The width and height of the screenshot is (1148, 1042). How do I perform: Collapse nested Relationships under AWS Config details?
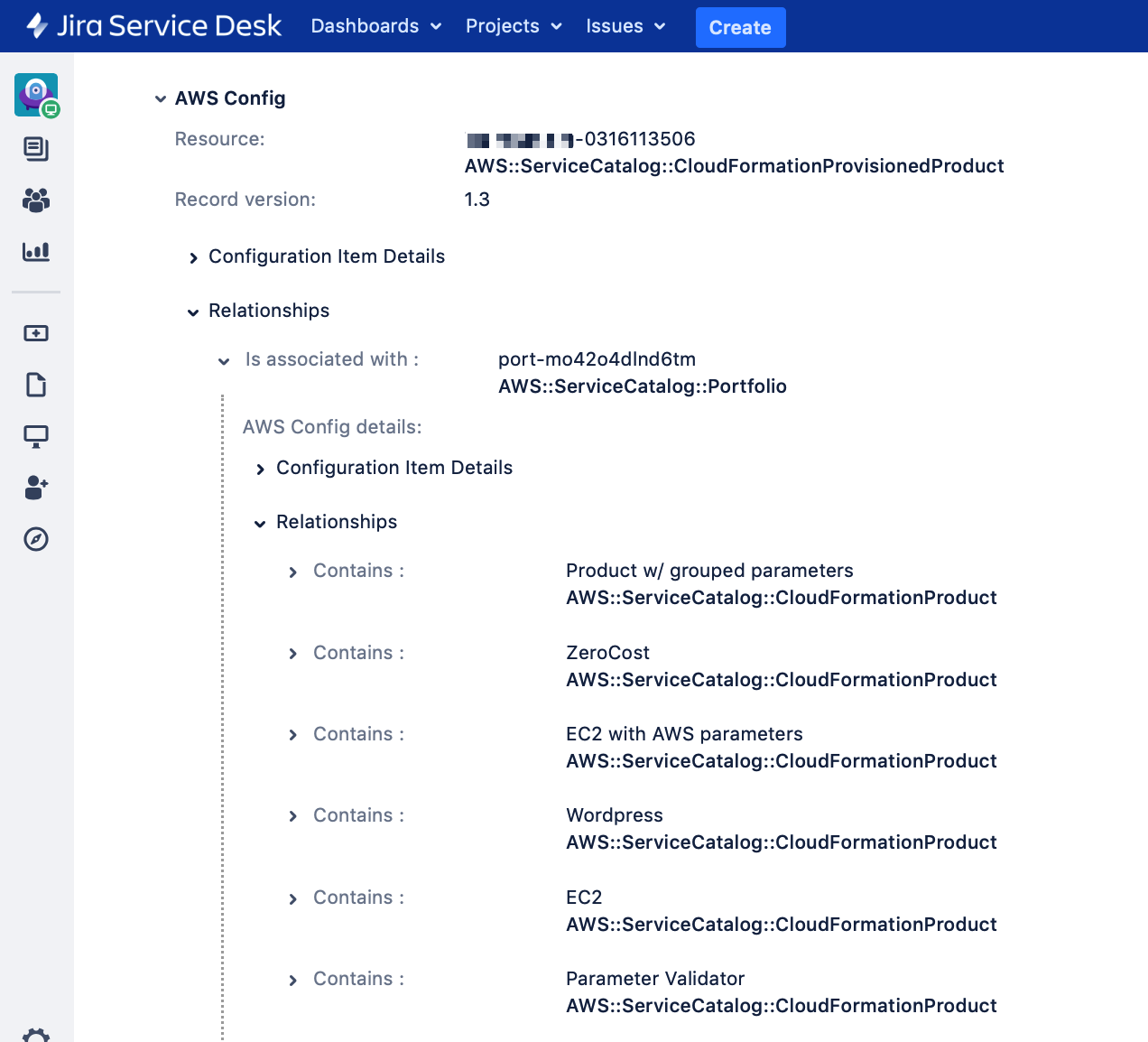point(260,523)
